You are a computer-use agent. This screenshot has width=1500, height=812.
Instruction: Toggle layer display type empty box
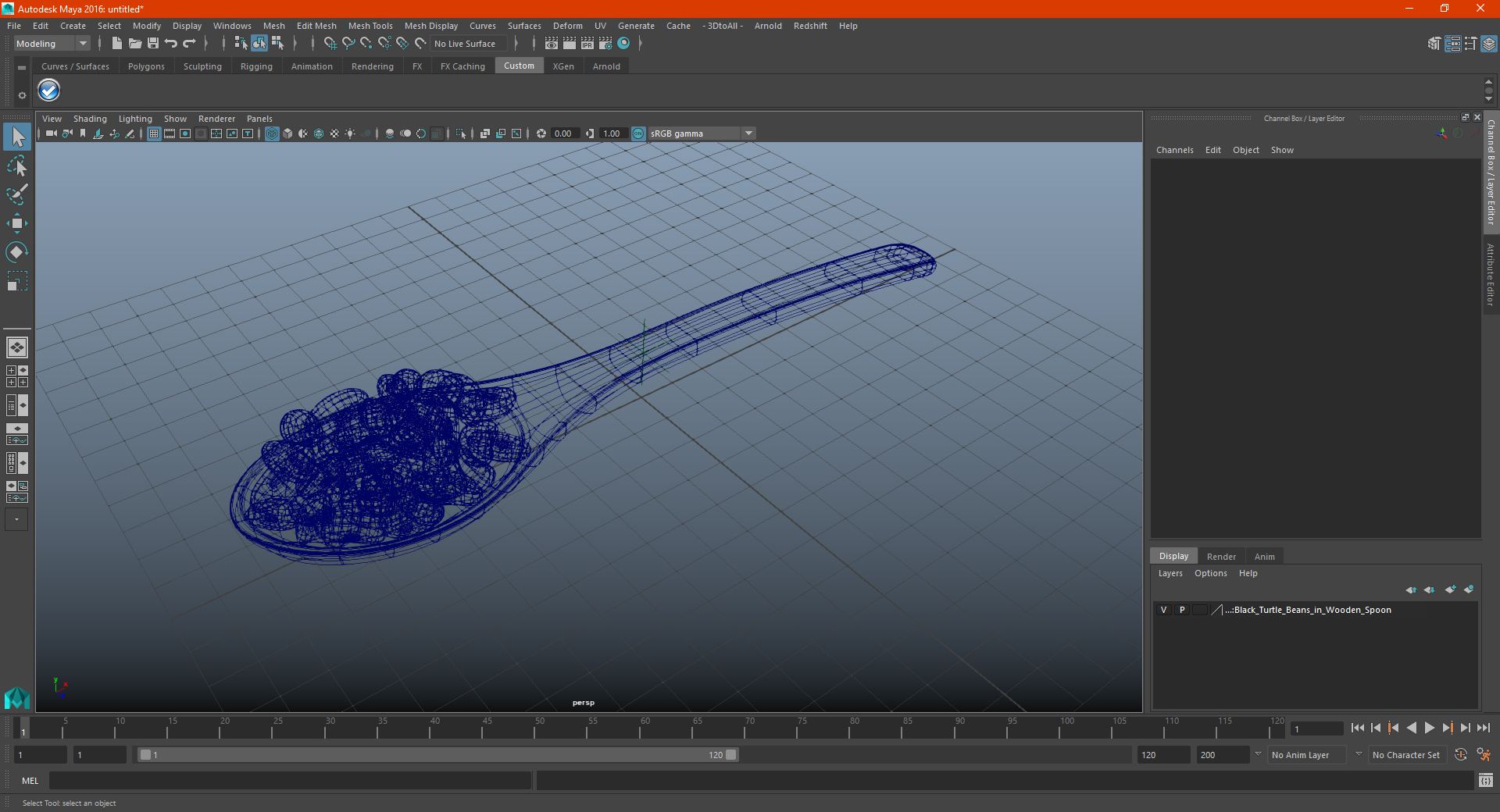tap(1200, 610)
